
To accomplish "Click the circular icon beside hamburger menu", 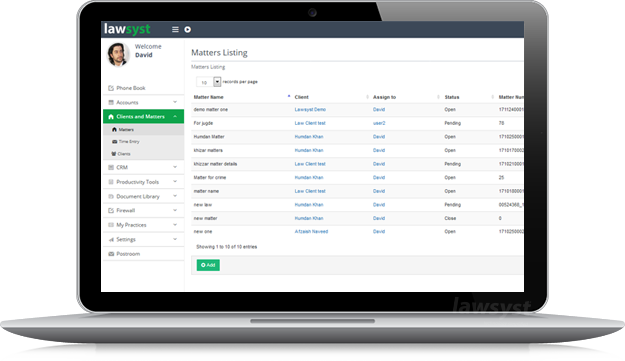I will pos(187,29).
